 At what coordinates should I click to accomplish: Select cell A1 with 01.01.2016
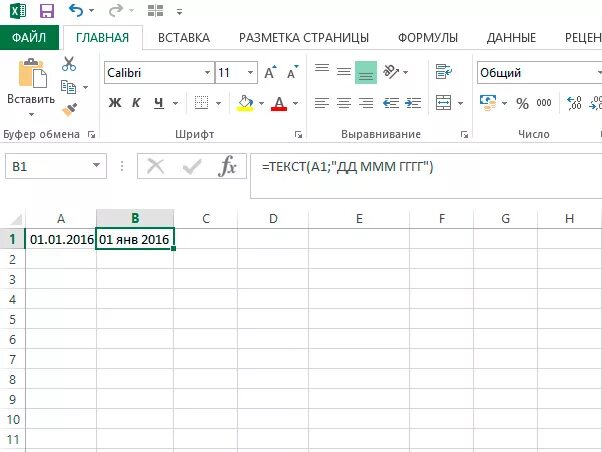[x=61, y=239]
